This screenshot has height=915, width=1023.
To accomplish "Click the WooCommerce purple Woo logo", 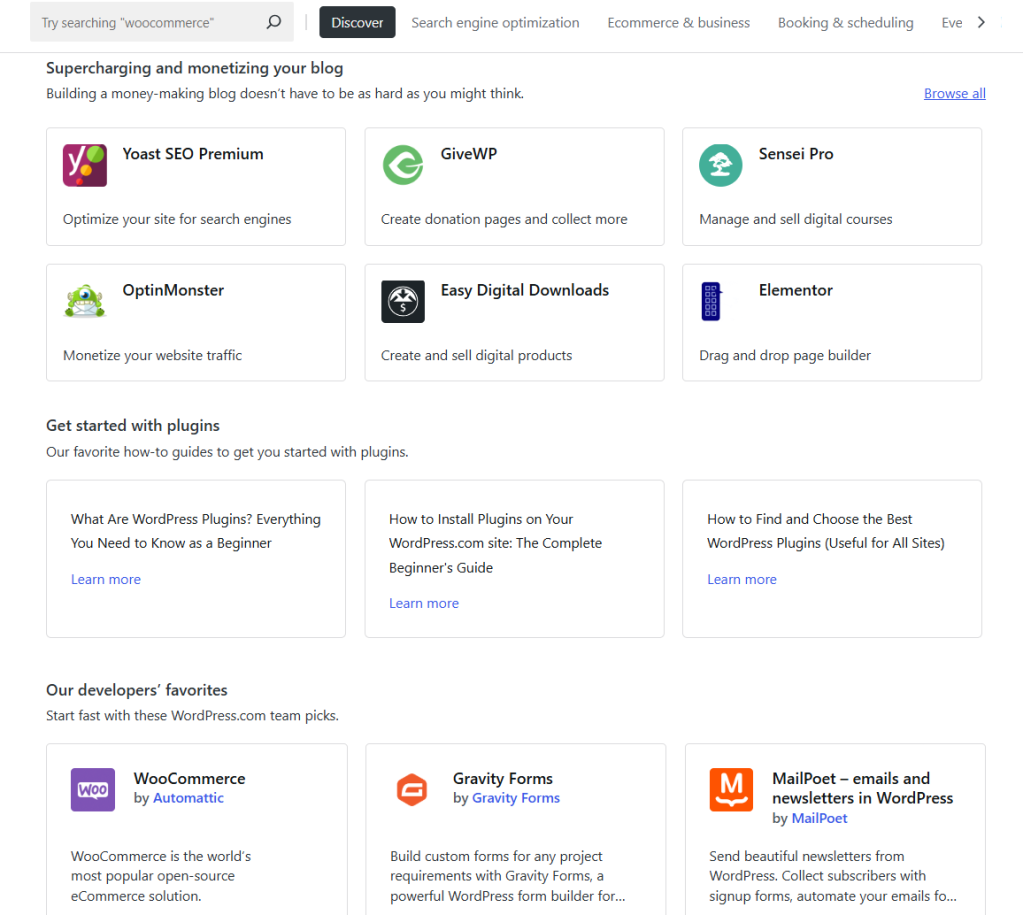I will [93, 790].
